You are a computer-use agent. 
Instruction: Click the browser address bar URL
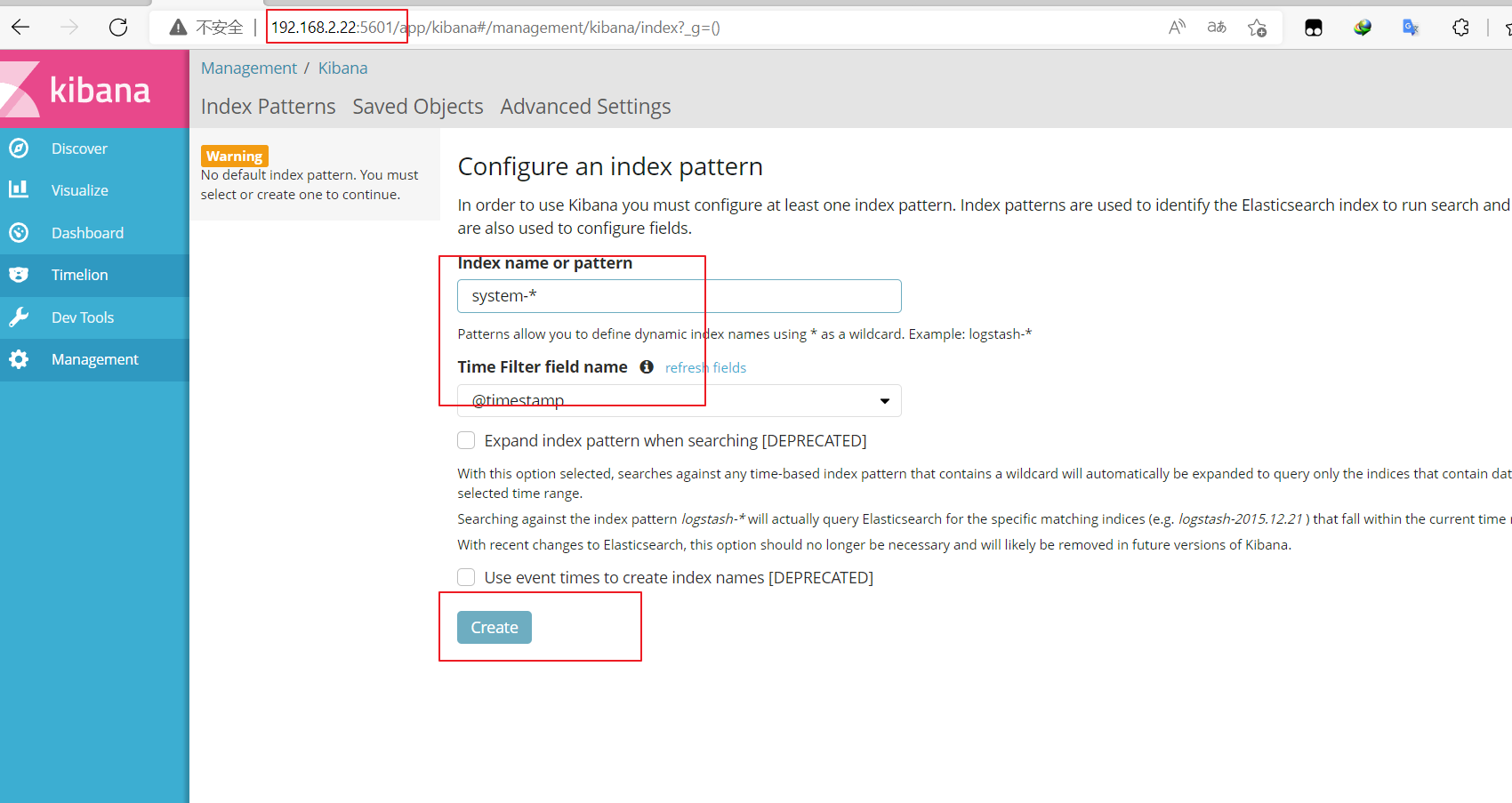click(x=495, y=28)
